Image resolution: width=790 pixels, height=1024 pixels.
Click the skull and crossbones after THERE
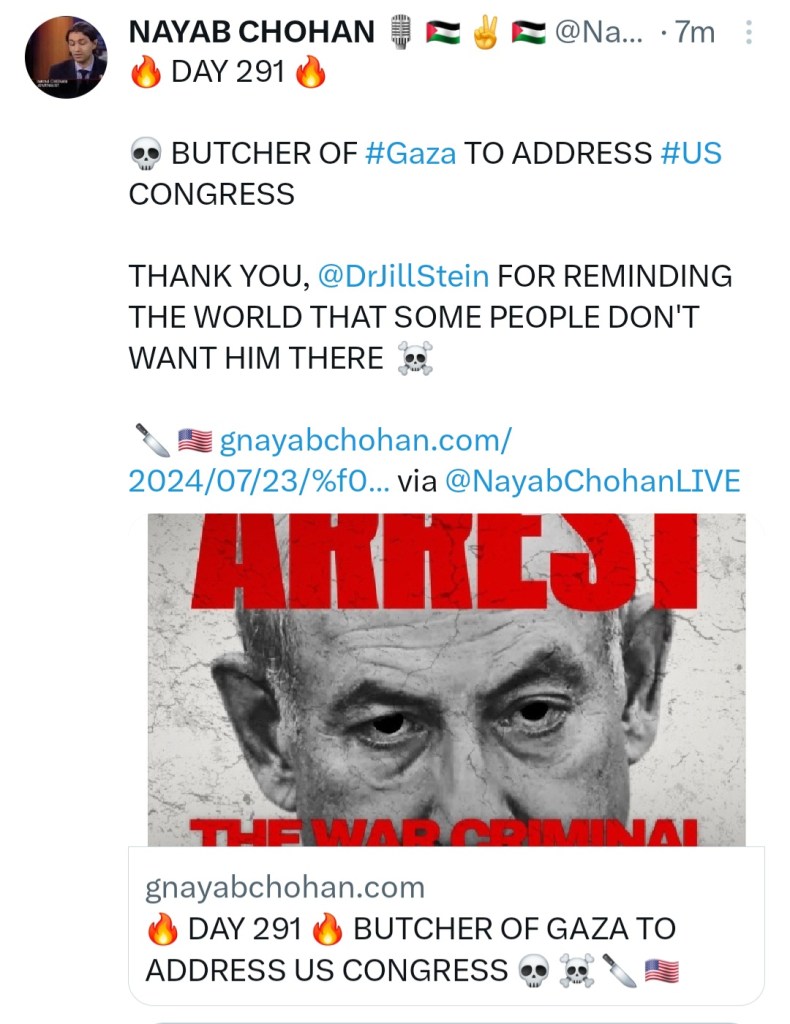point(415,359)
